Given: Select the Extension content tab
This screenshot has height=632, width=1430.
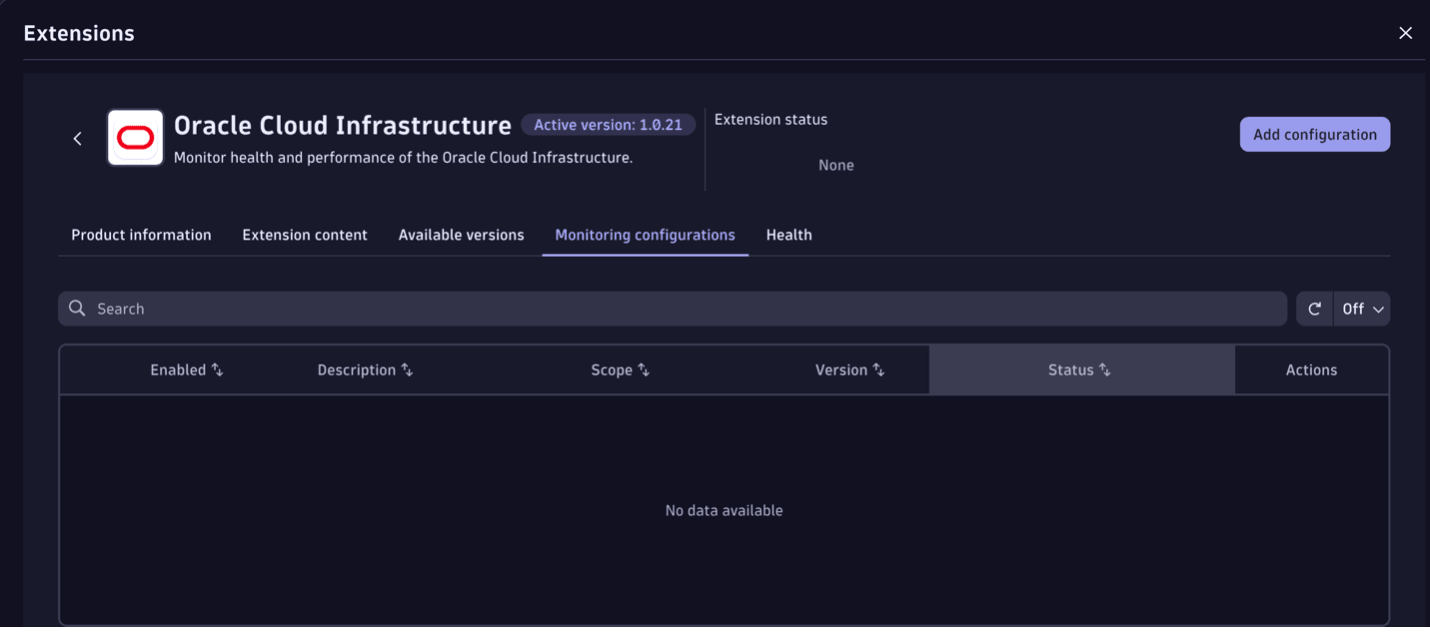Looking at the screenshot, I should 304,234.
